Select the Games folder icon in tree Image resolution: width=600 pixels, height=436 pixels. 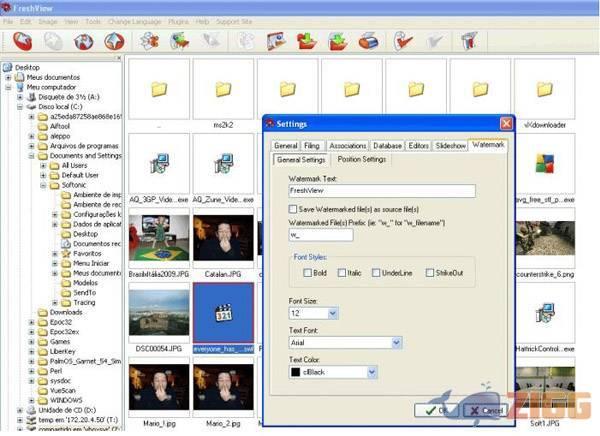(44, 340)
